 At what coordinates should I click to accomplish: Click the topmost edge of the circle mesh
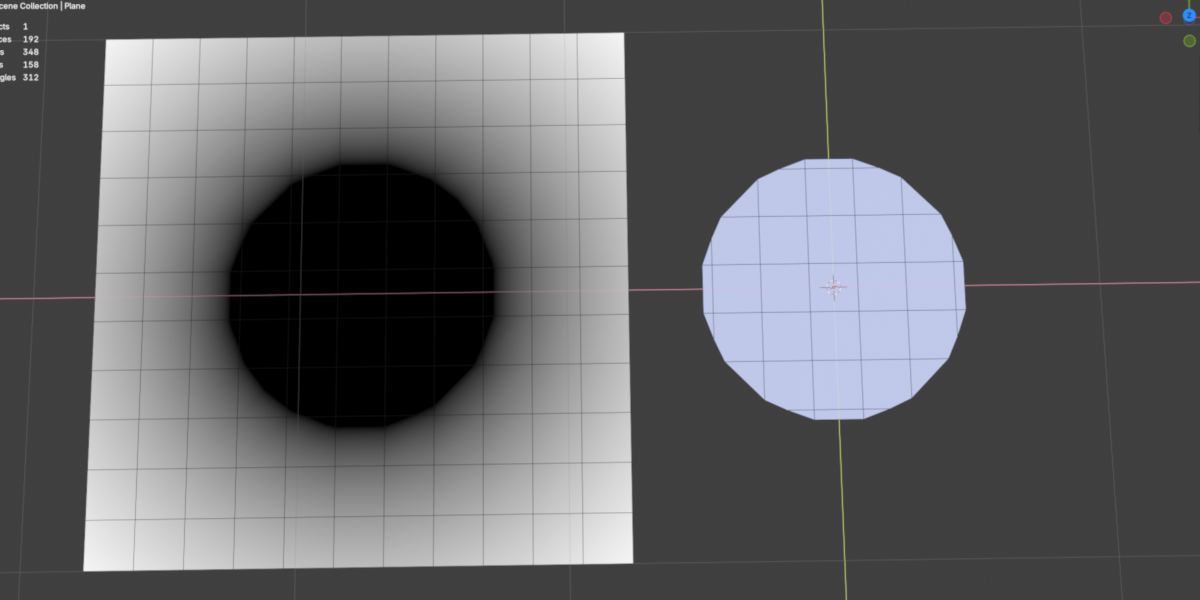pyautogui.click(x=833, y=159)
